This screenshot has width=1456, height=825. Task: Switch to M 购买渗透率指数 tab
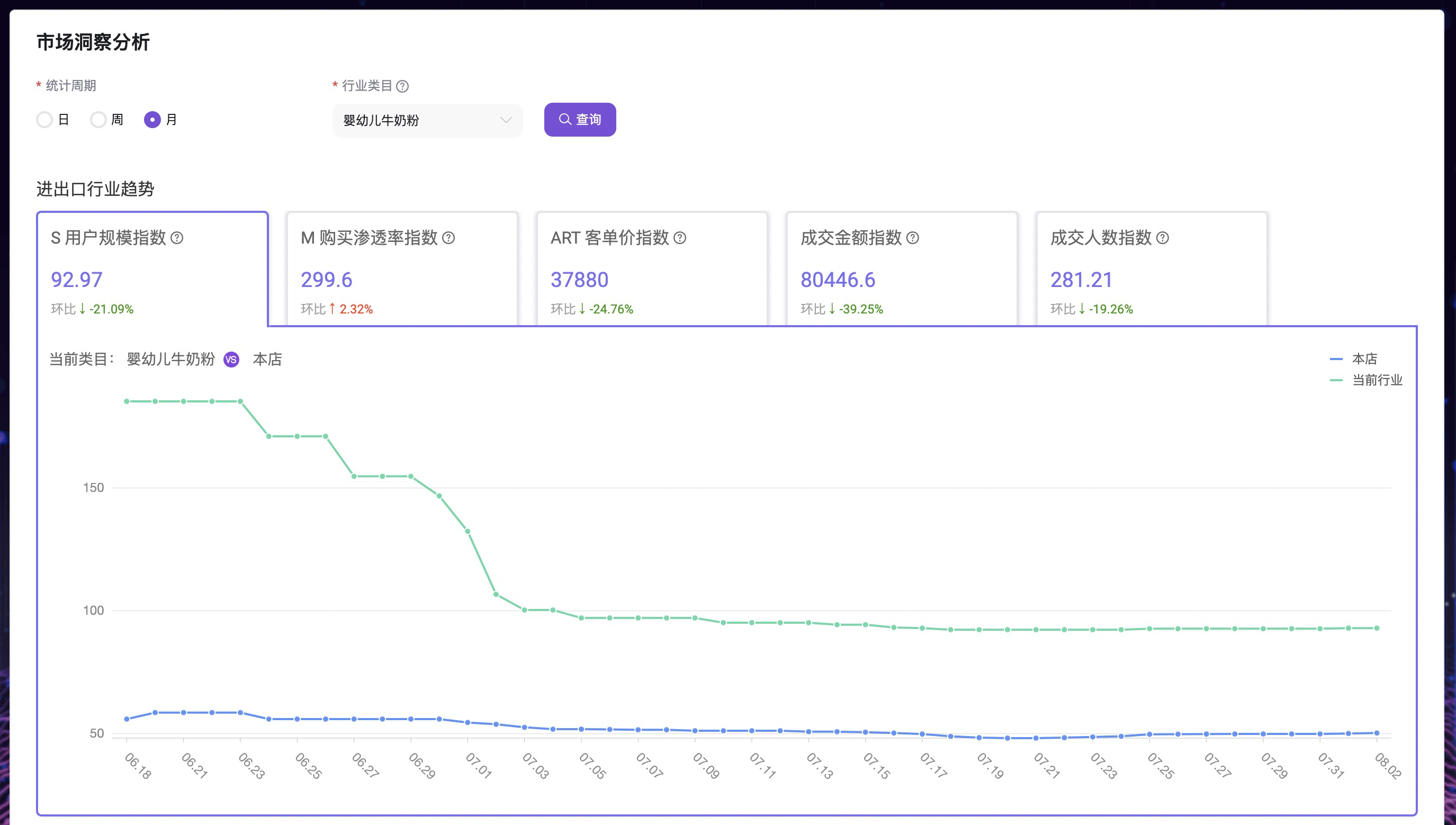pos(402,270)
